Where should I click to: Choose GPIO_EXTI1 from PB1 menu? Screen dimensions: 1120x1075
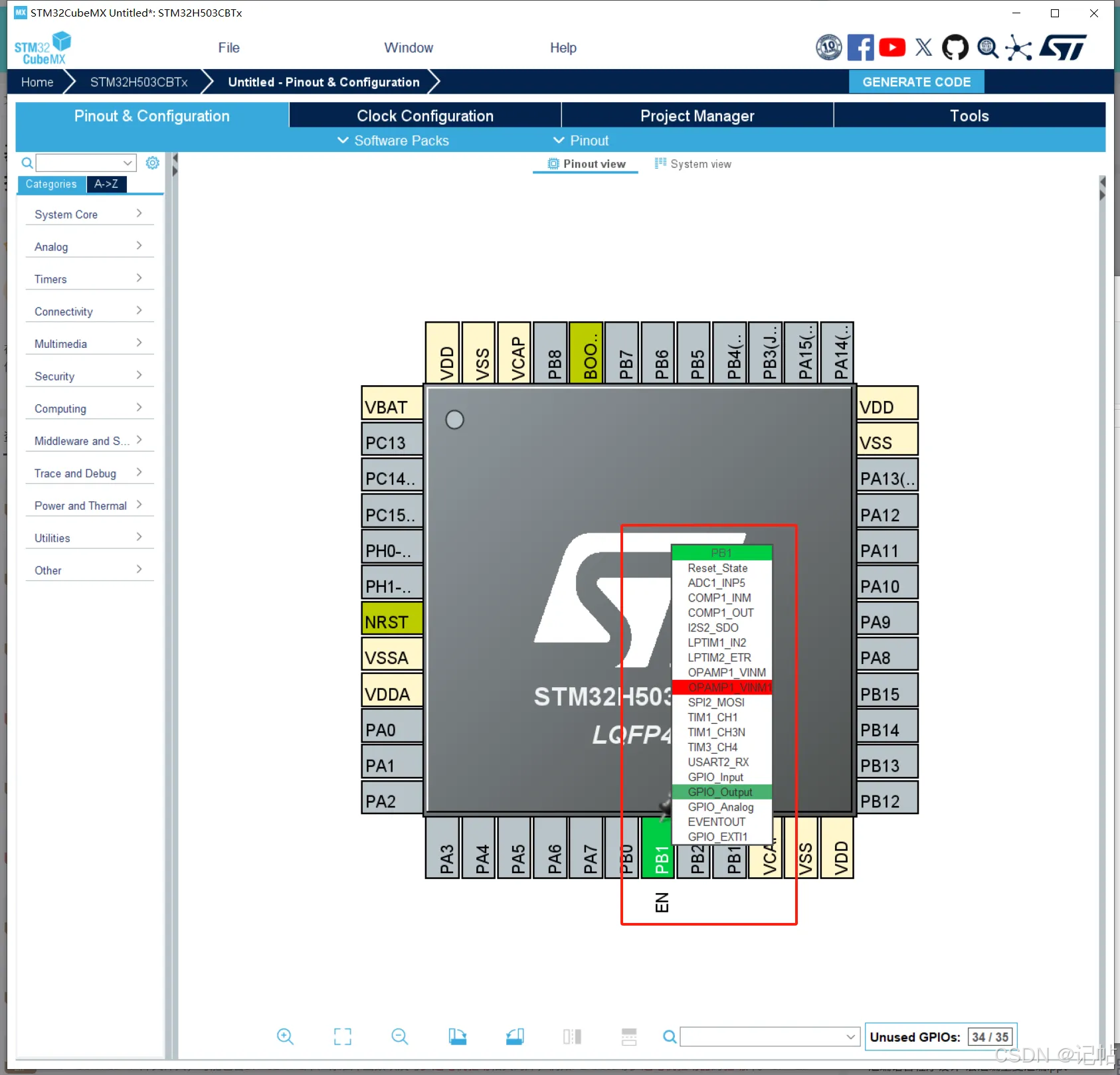pos(722,837)
